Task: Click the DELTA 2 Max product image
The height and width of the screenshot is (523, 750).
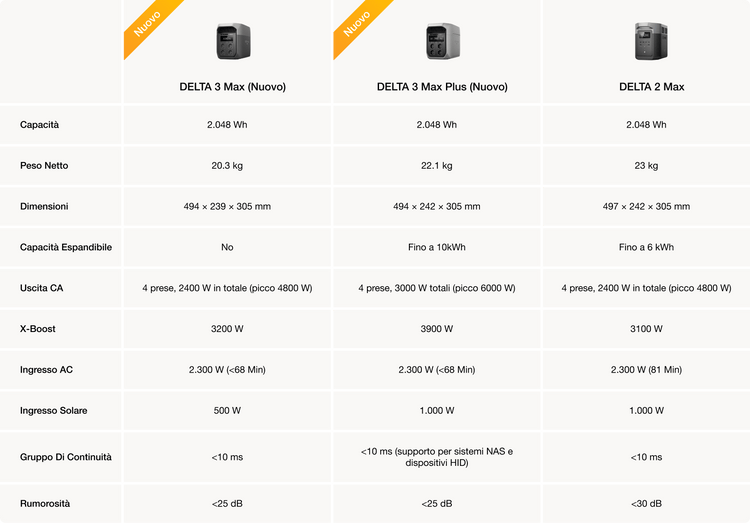Action: tap(651, 41)
